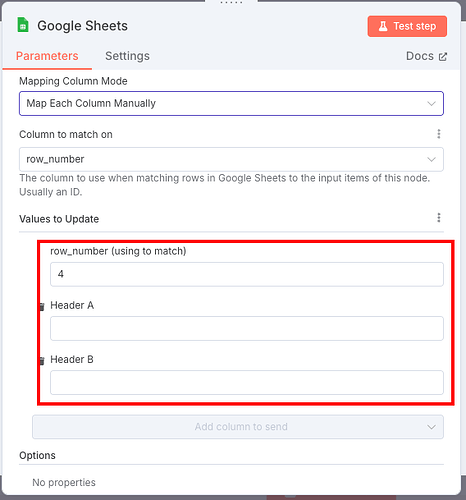Click the Google Sheets node icon
Viewport: 466px width, 500px height.
coord(23,25)
